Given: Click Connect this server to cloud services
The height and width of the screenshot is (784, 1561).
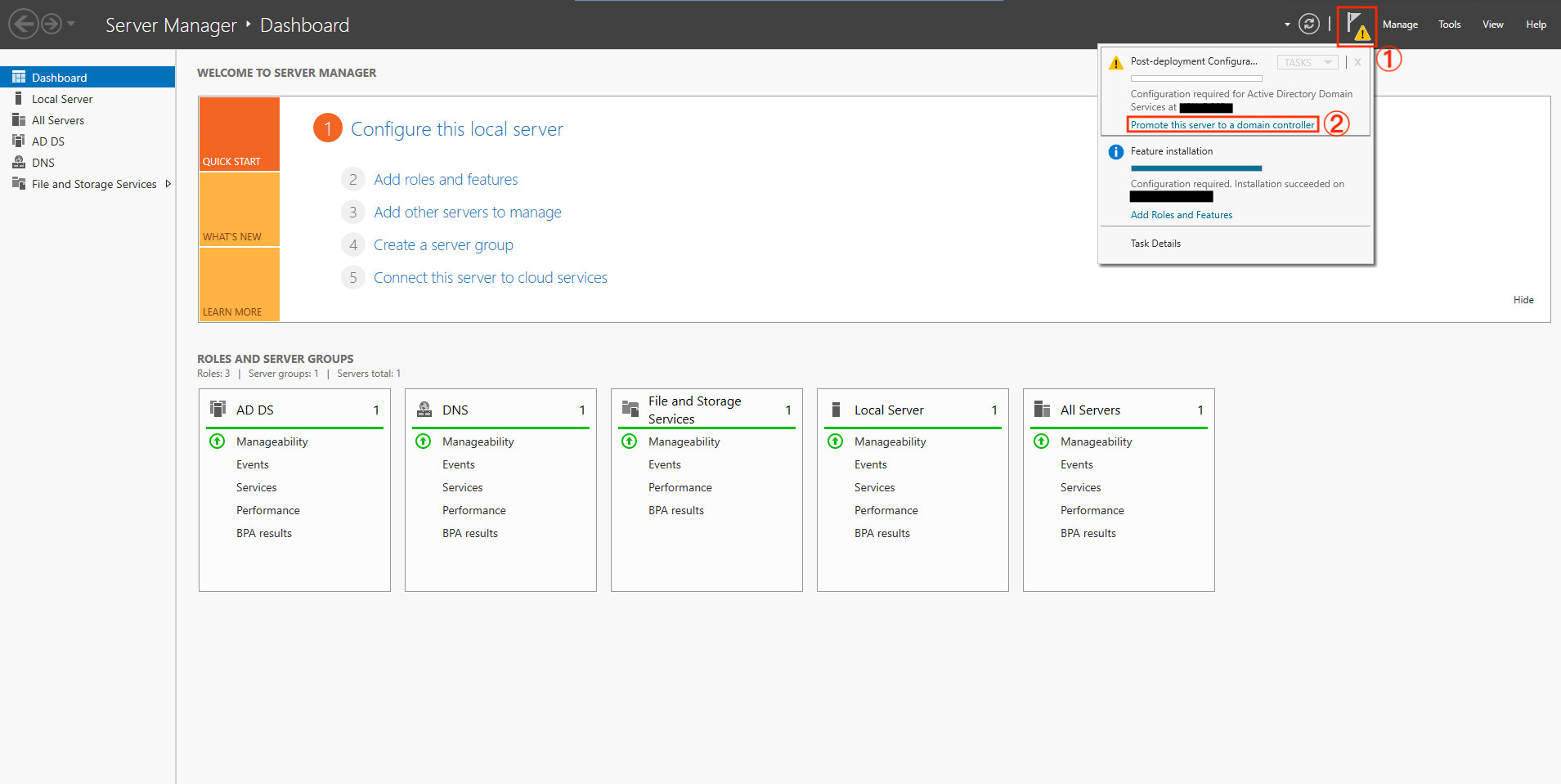Looking at the screenshot, I should pyautogui.click(x=491, y=277).
